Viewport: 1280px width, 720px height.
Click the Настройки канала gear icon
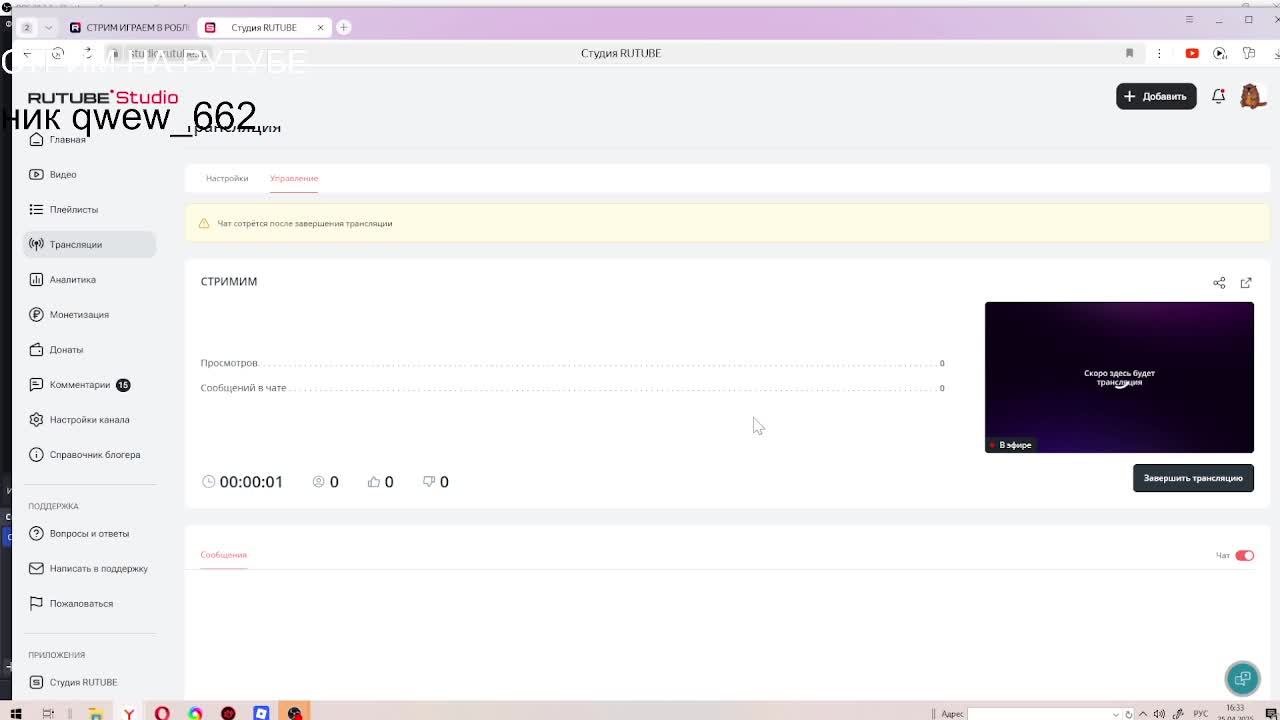[36, 419]
